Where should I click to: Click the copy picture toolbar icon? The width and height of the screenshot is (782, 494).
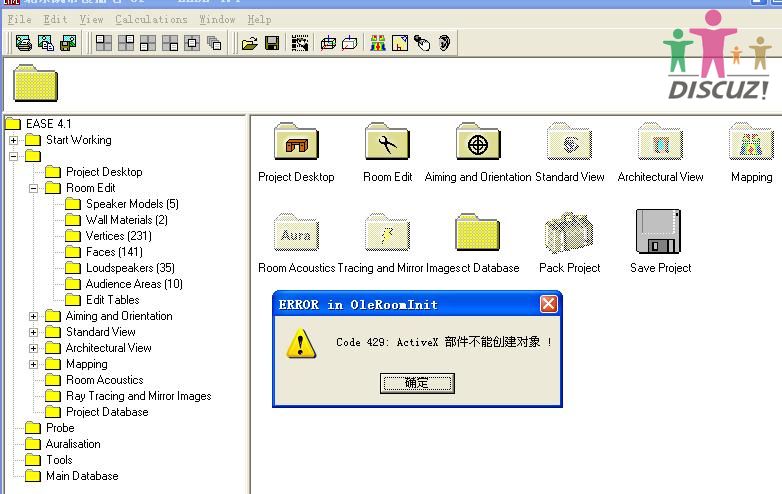(46, 43)
